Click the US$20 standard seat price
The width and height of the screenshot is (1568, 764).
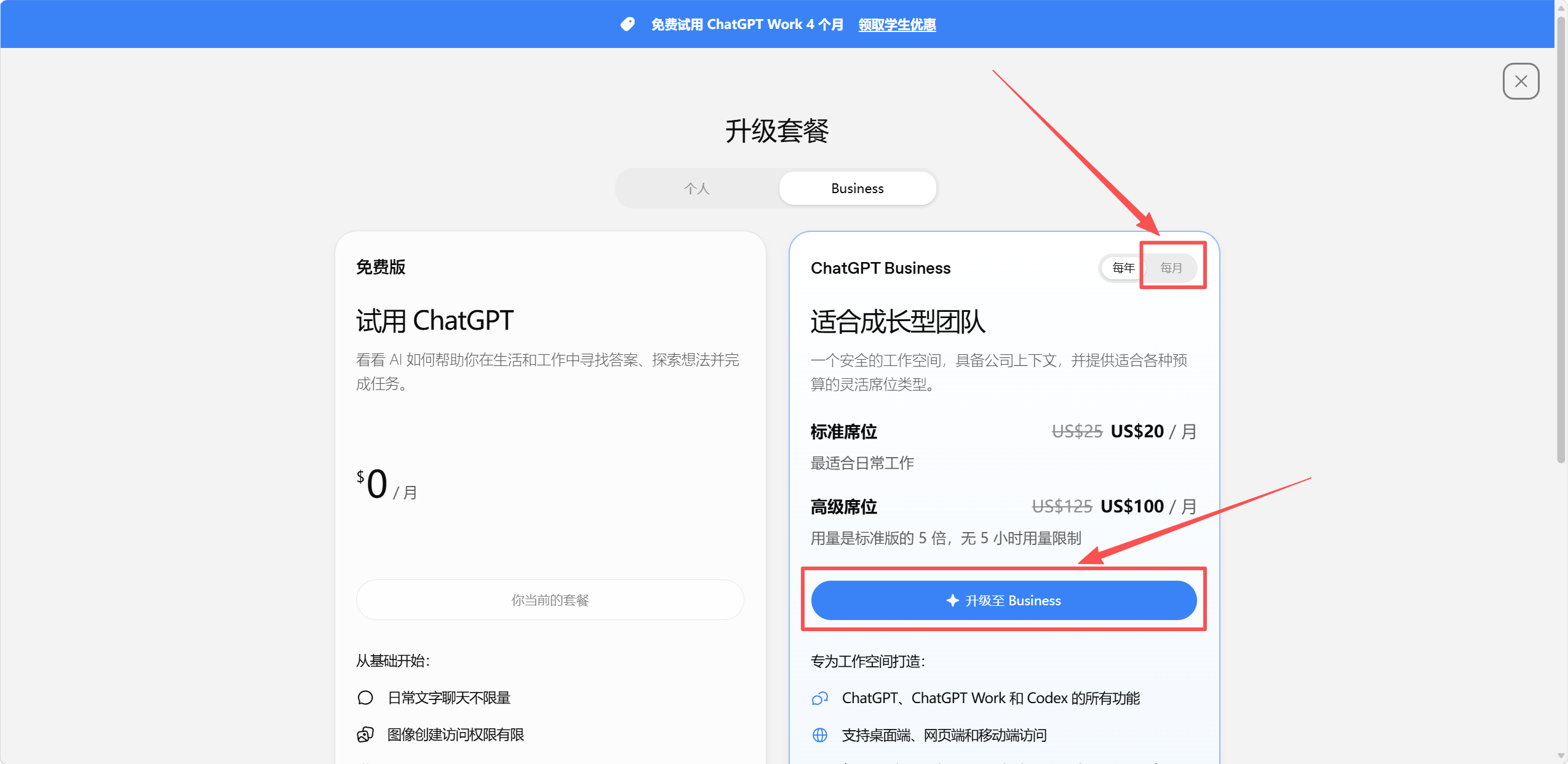[1137, 431]
